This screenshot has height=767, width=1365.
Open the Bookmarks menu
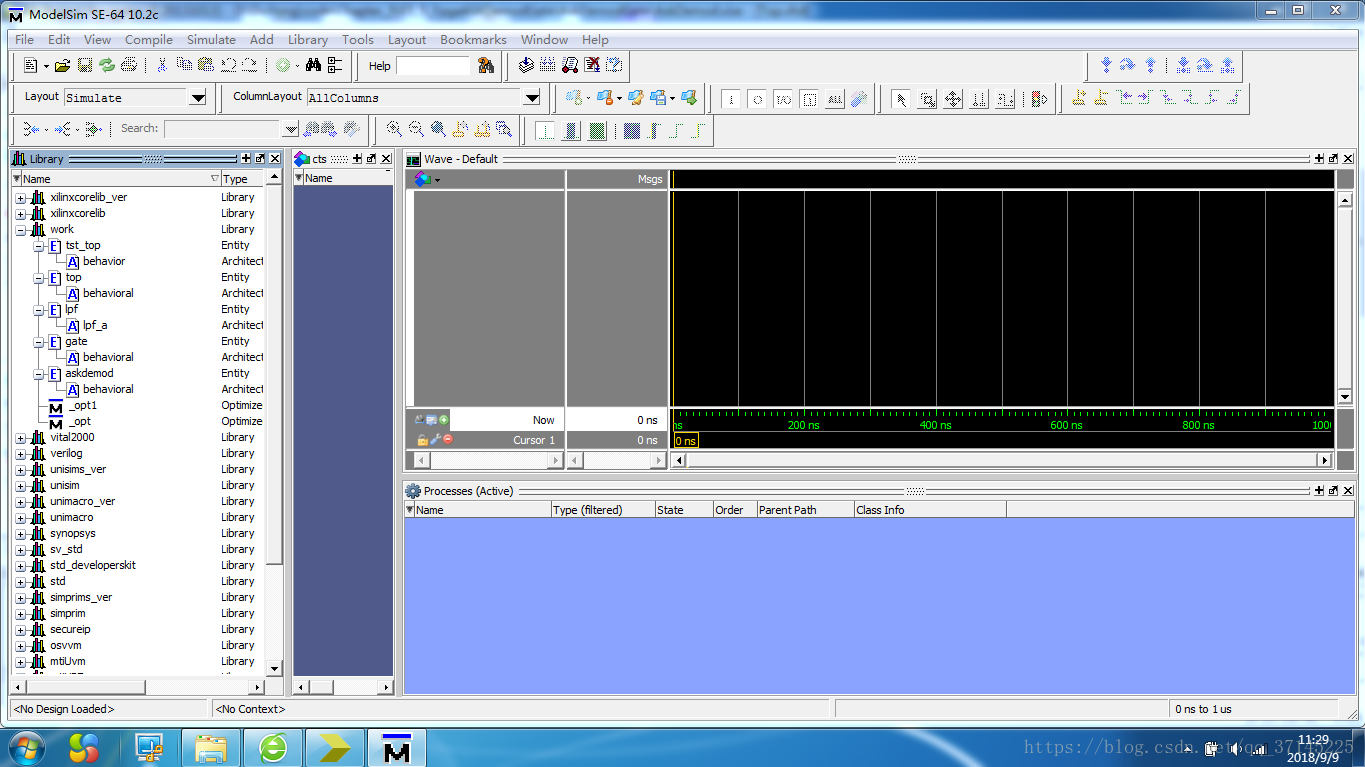point(473,39)
